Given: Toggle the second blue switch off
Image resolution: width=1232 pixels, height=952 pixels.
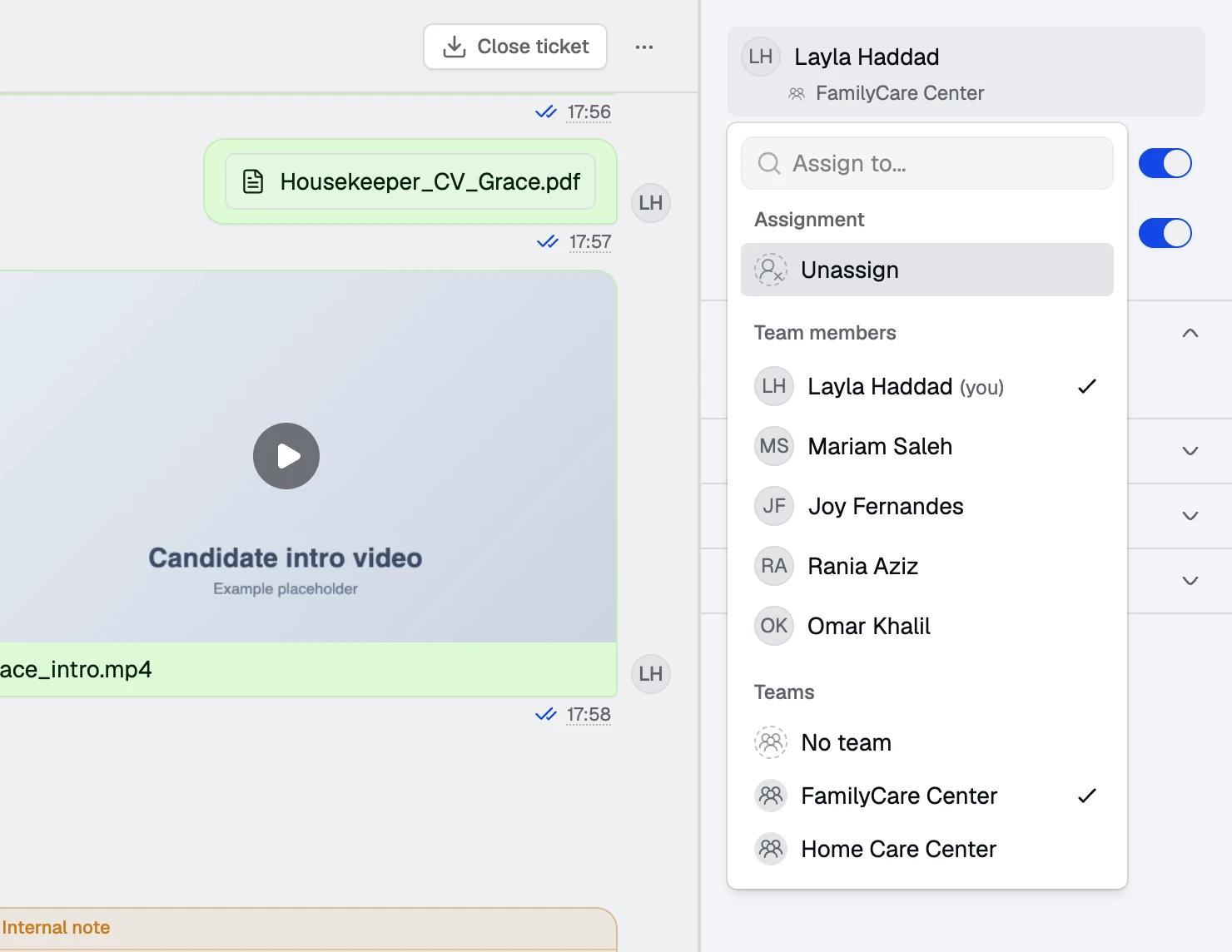Looking at the screenshot, I should tap(1165, 233).
